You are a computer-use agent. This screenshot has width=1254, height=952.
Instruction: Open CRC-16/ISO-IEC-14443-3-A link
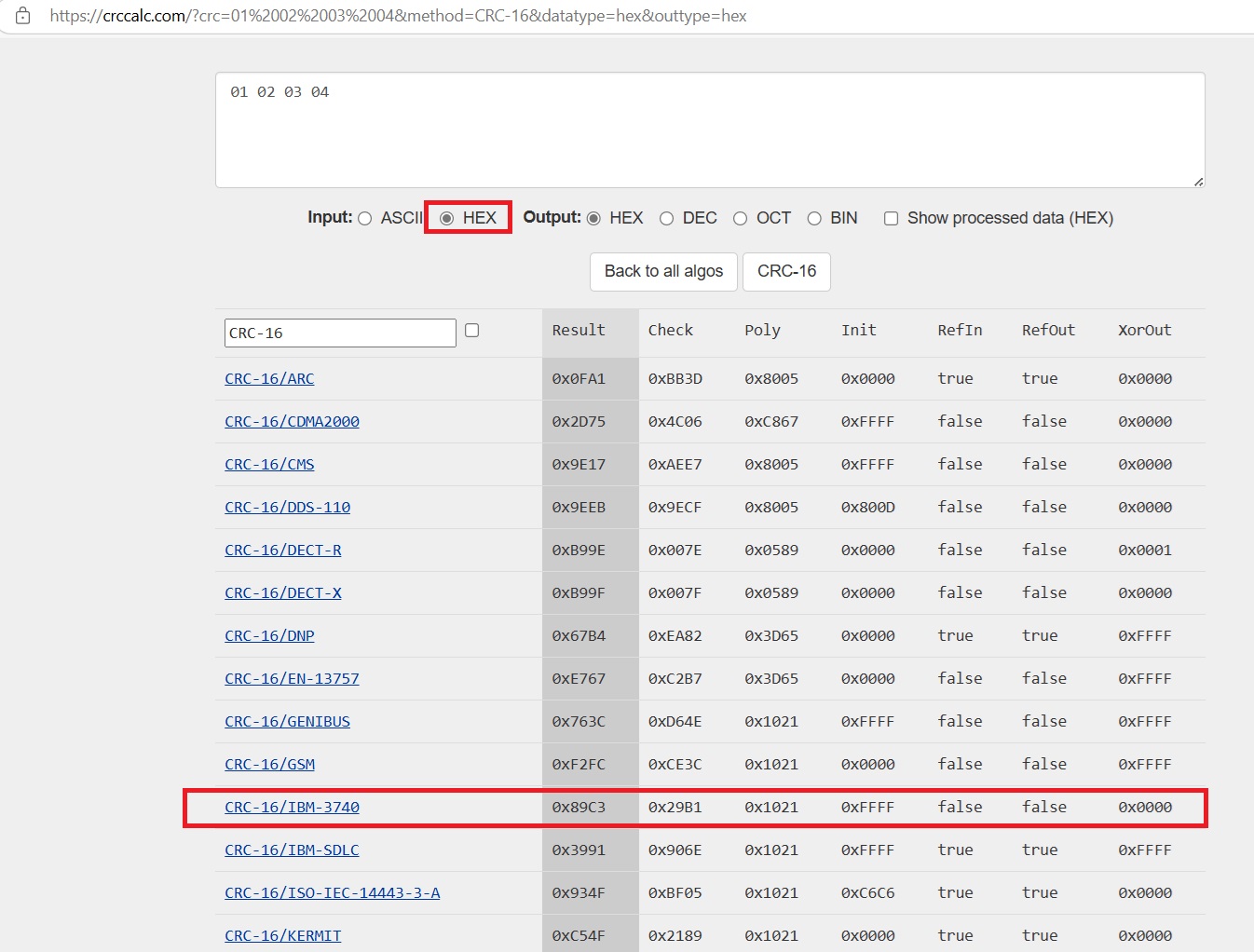332,892
